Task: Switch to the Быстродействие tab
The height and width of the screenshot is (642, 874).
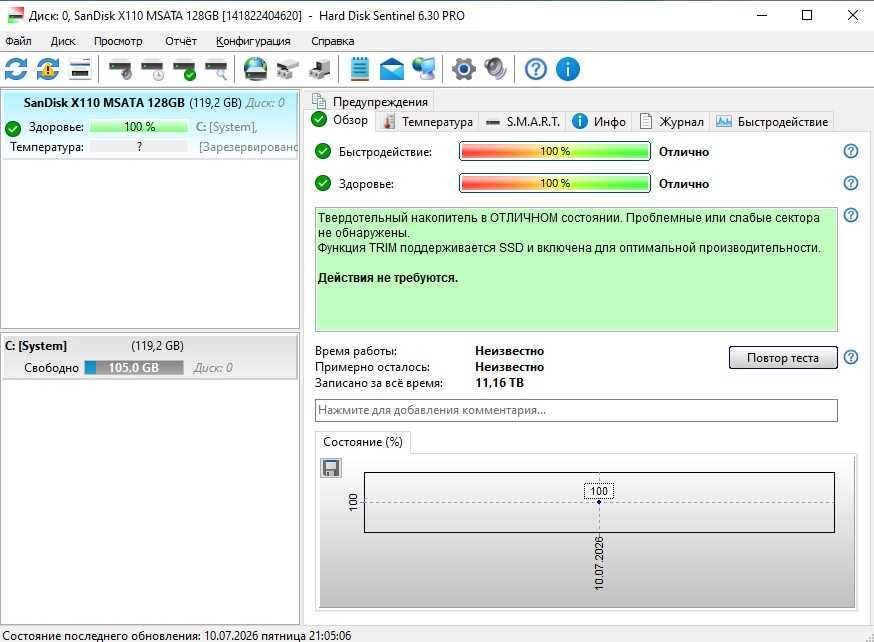Action: click(x=773, y=122)
